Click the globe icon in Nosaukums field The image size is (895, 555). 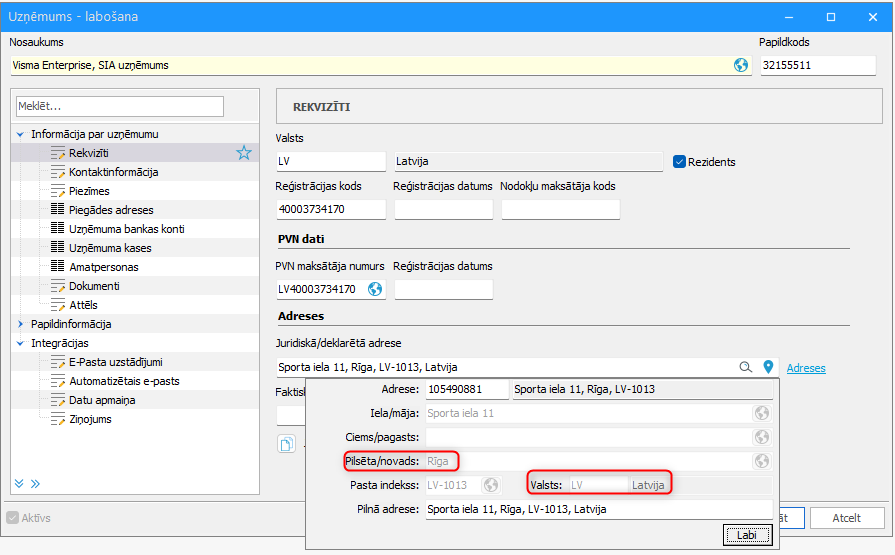pos(740,65)
